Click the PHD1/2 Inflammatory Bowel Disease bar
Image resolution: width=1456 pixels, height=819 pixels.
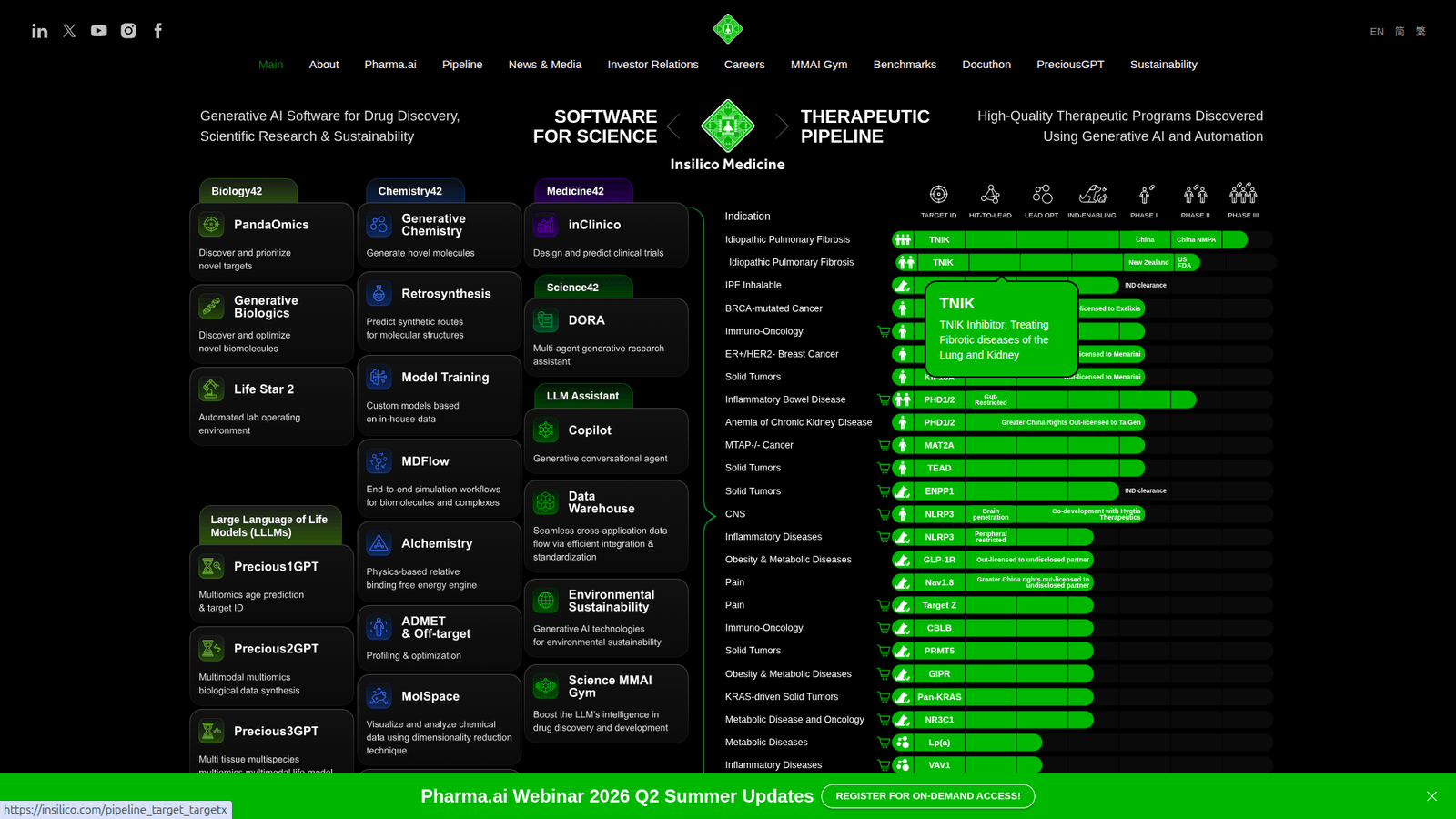tap(1044, 399)
